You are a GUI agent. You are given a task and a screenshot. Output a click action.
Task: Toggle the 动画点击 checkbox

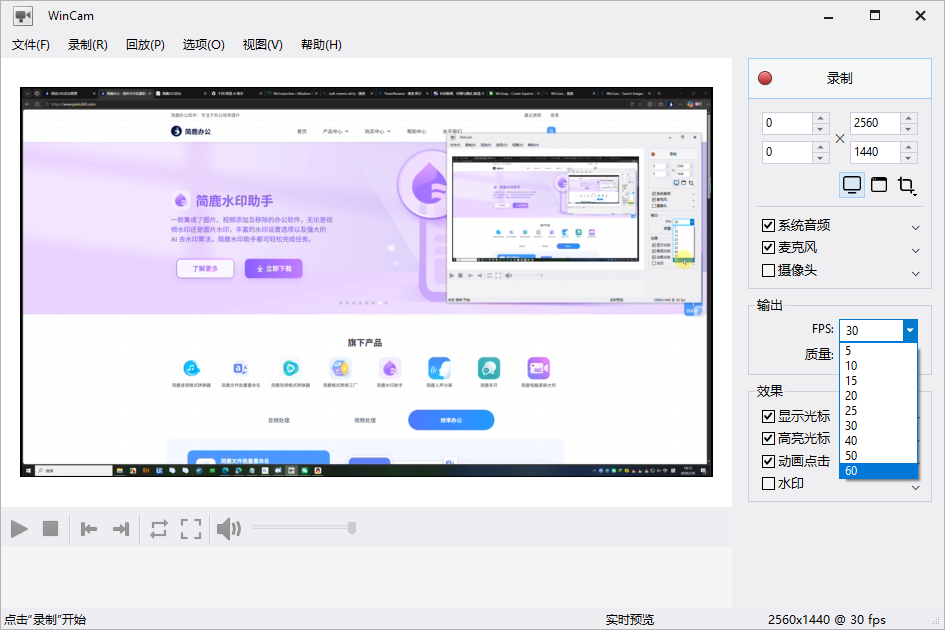tap(768, 462)
